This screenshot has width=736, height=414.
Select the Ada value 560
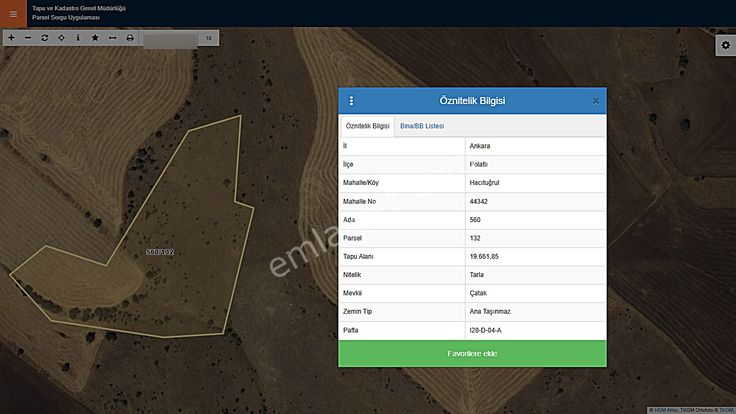click(475, 220)
